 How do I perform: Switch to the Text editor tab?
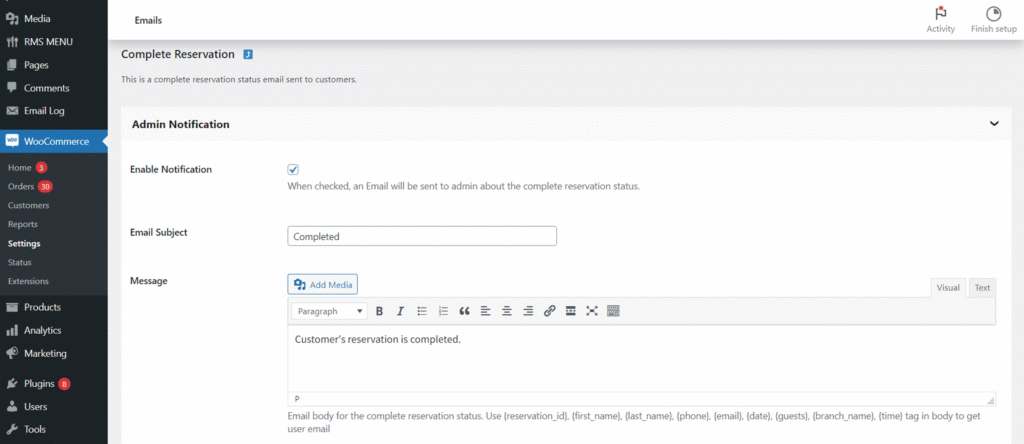(982, 287)
